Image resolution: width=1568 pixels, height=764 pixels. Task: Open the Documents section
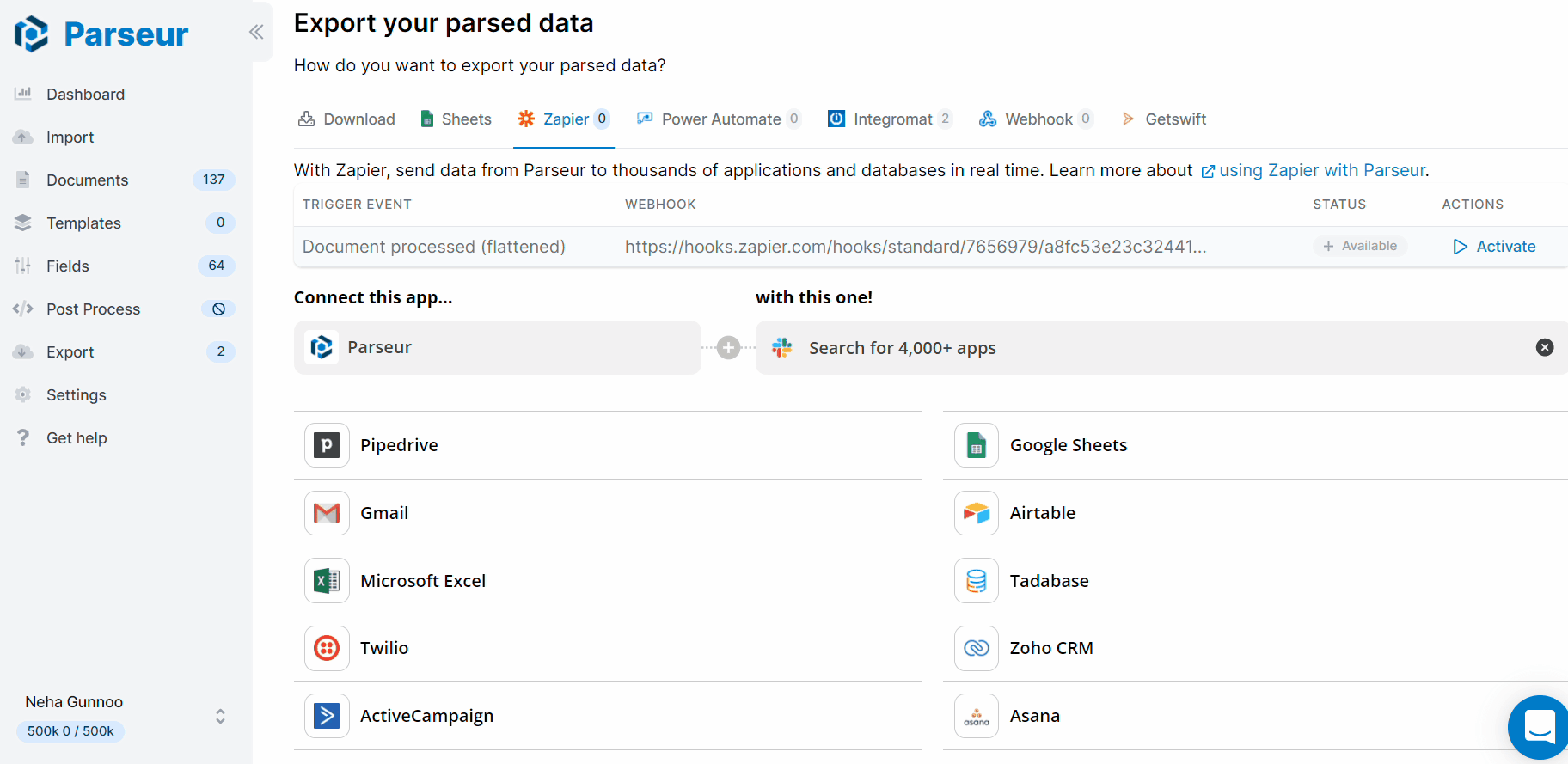click(x=87, y=180)
